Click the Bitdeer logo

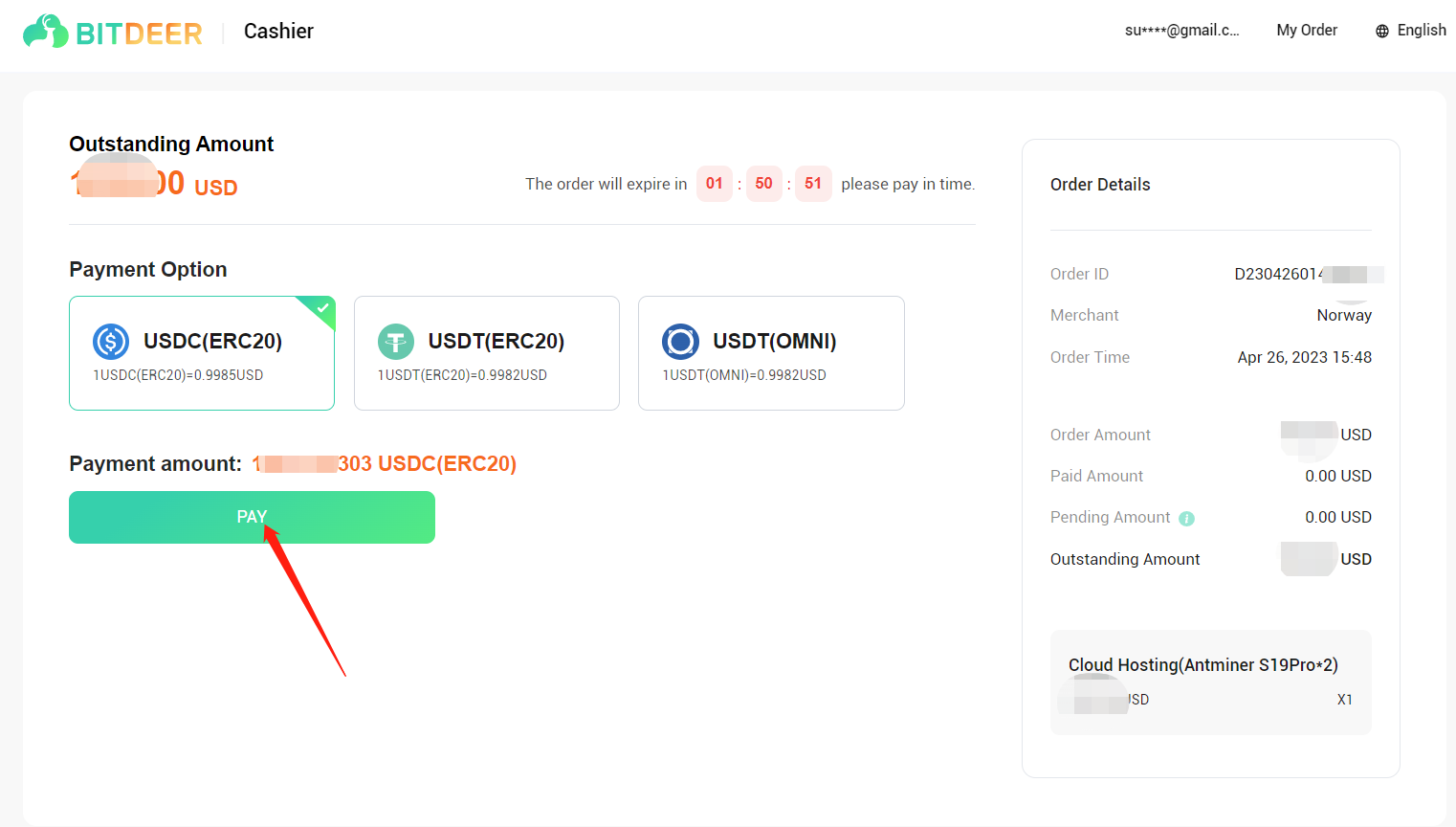(x=113, y=32)
